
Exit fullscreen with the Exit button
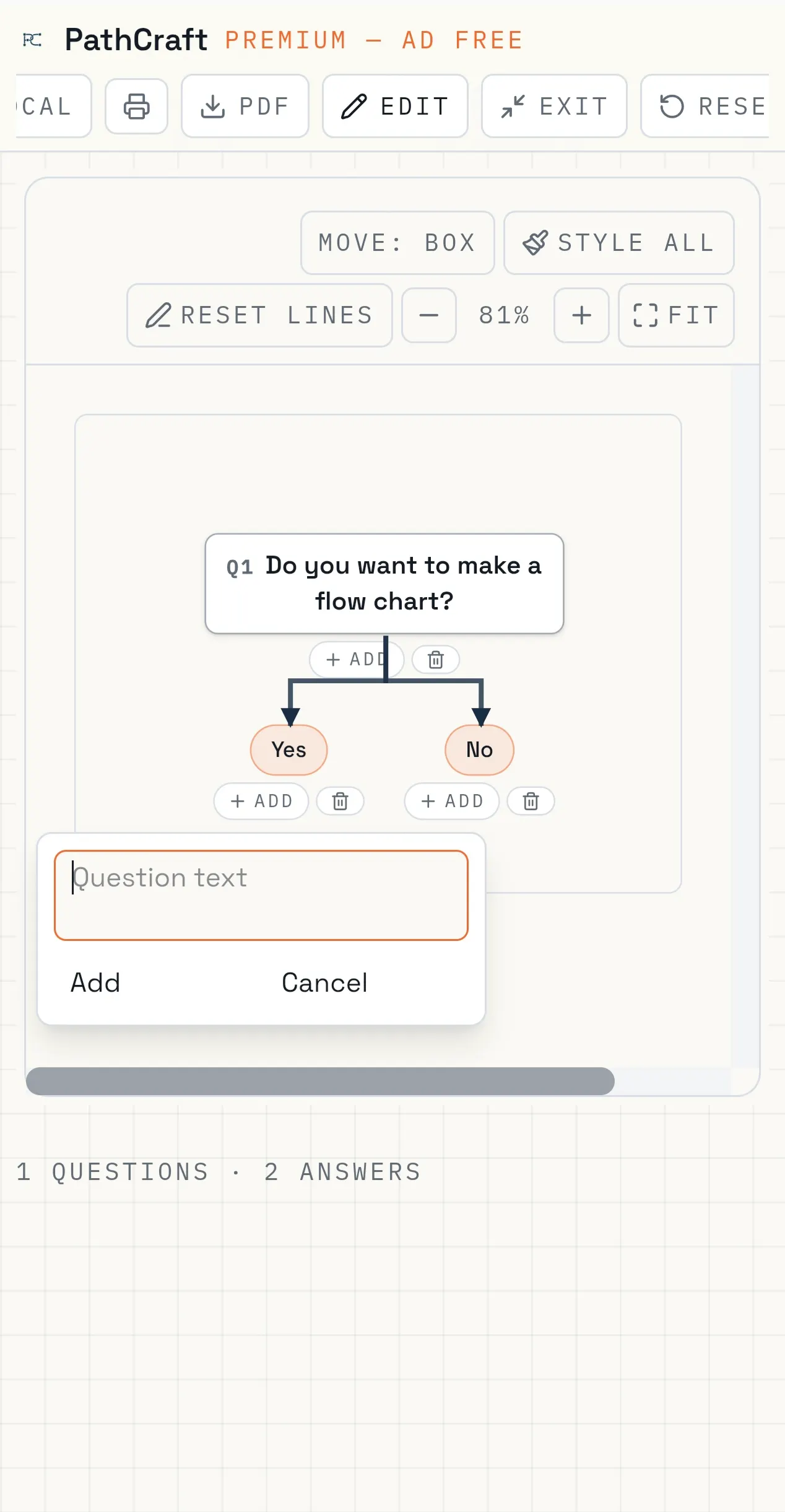[554, 106]
